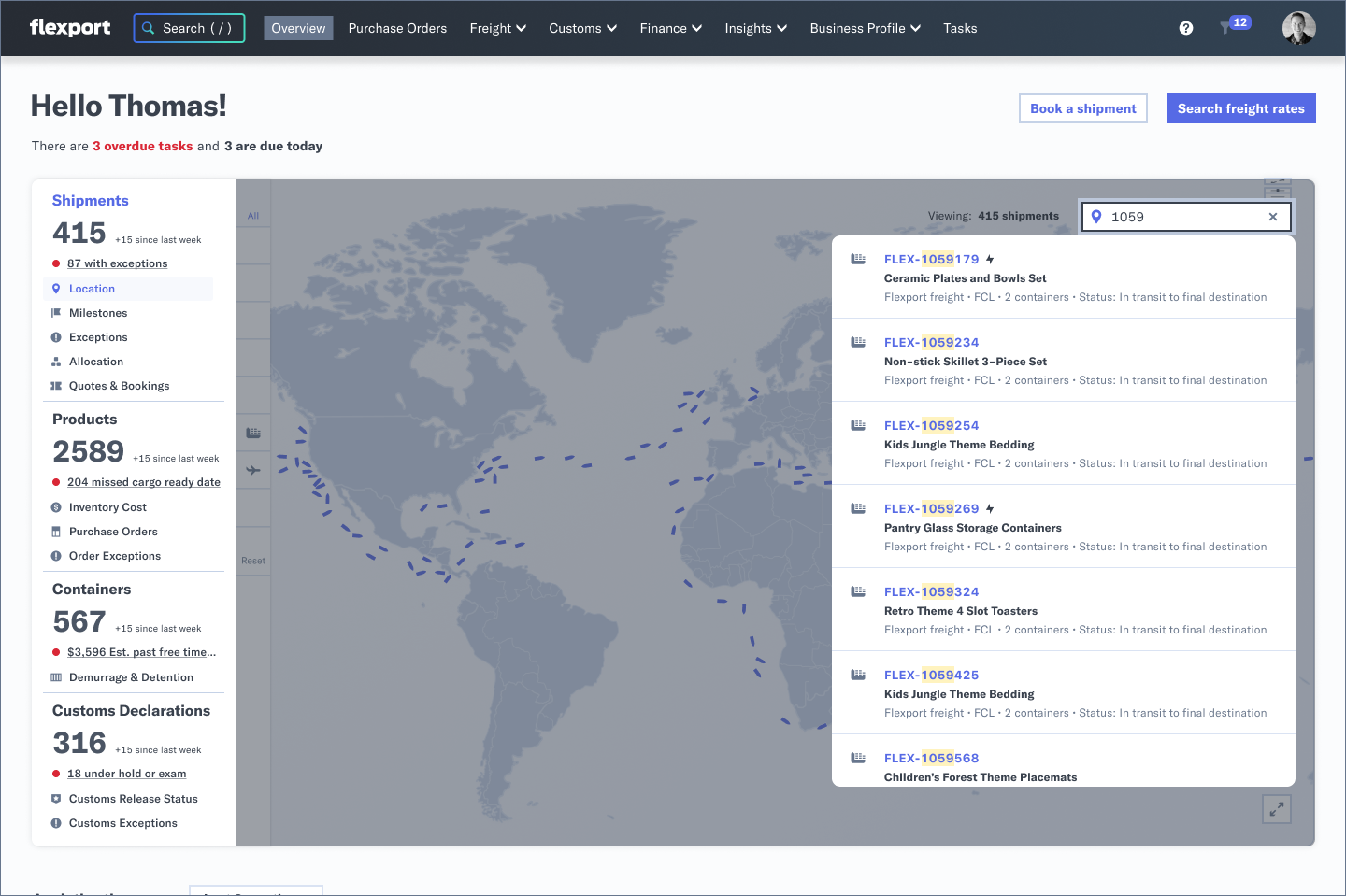Select the airplane icon on the map toolbar

(252, 470)
